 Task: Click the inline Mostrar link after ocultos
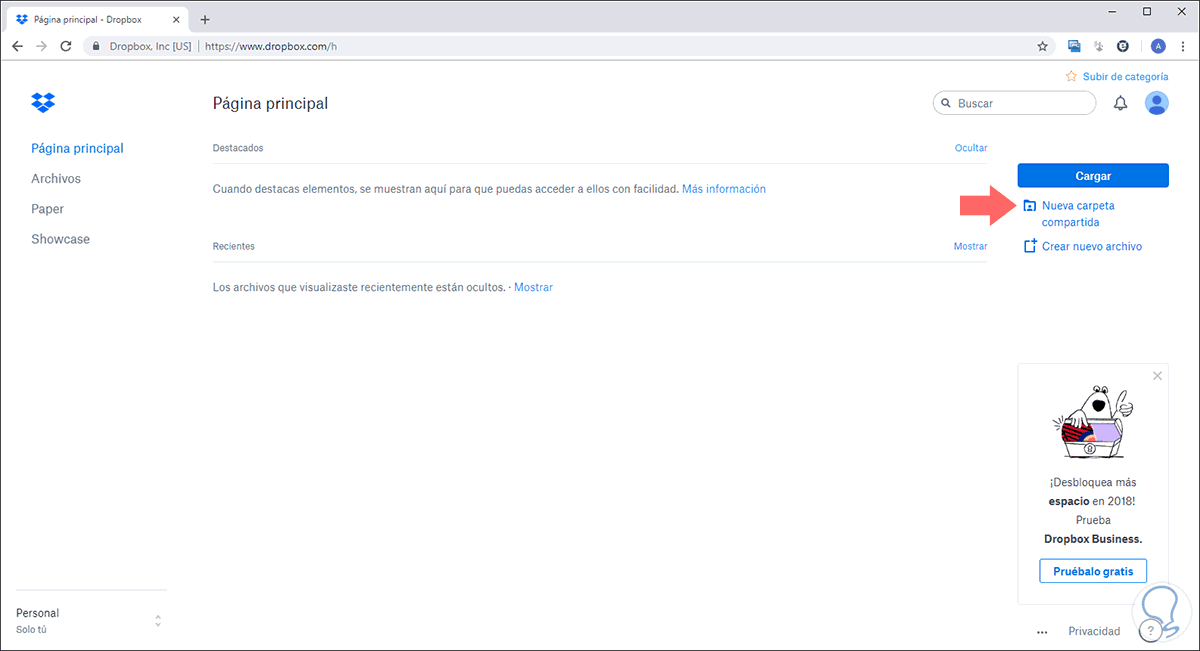tap(533, 287)
